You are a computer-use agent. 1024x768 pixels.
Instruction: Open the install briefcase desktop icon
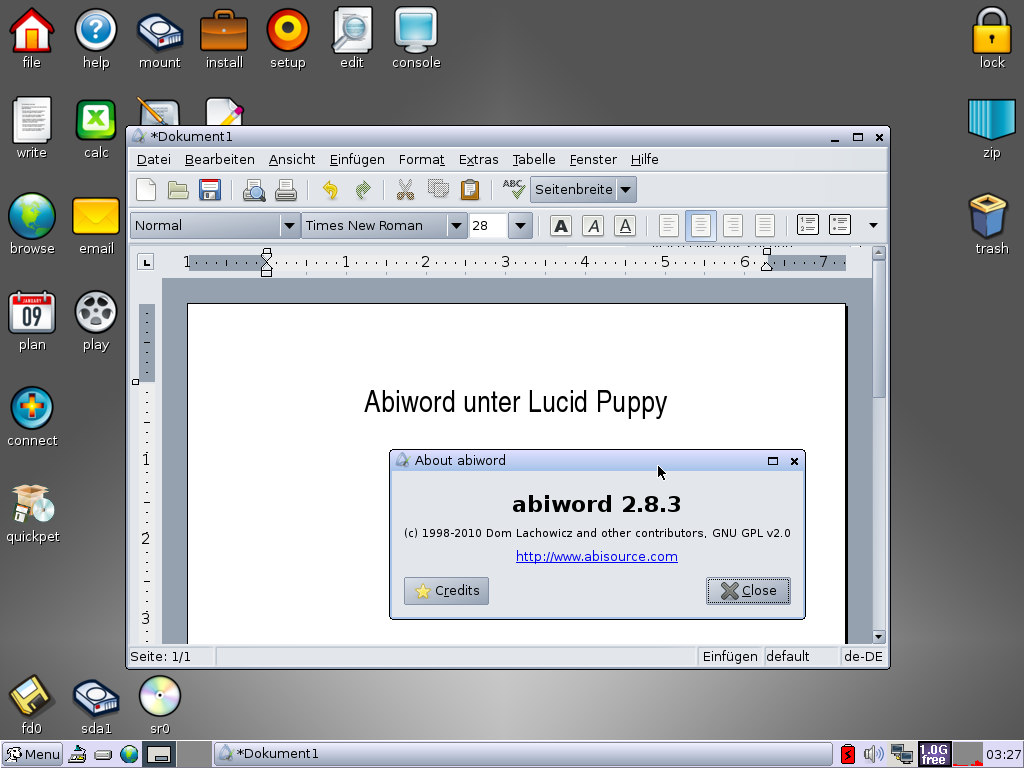(x=224, y=38)
